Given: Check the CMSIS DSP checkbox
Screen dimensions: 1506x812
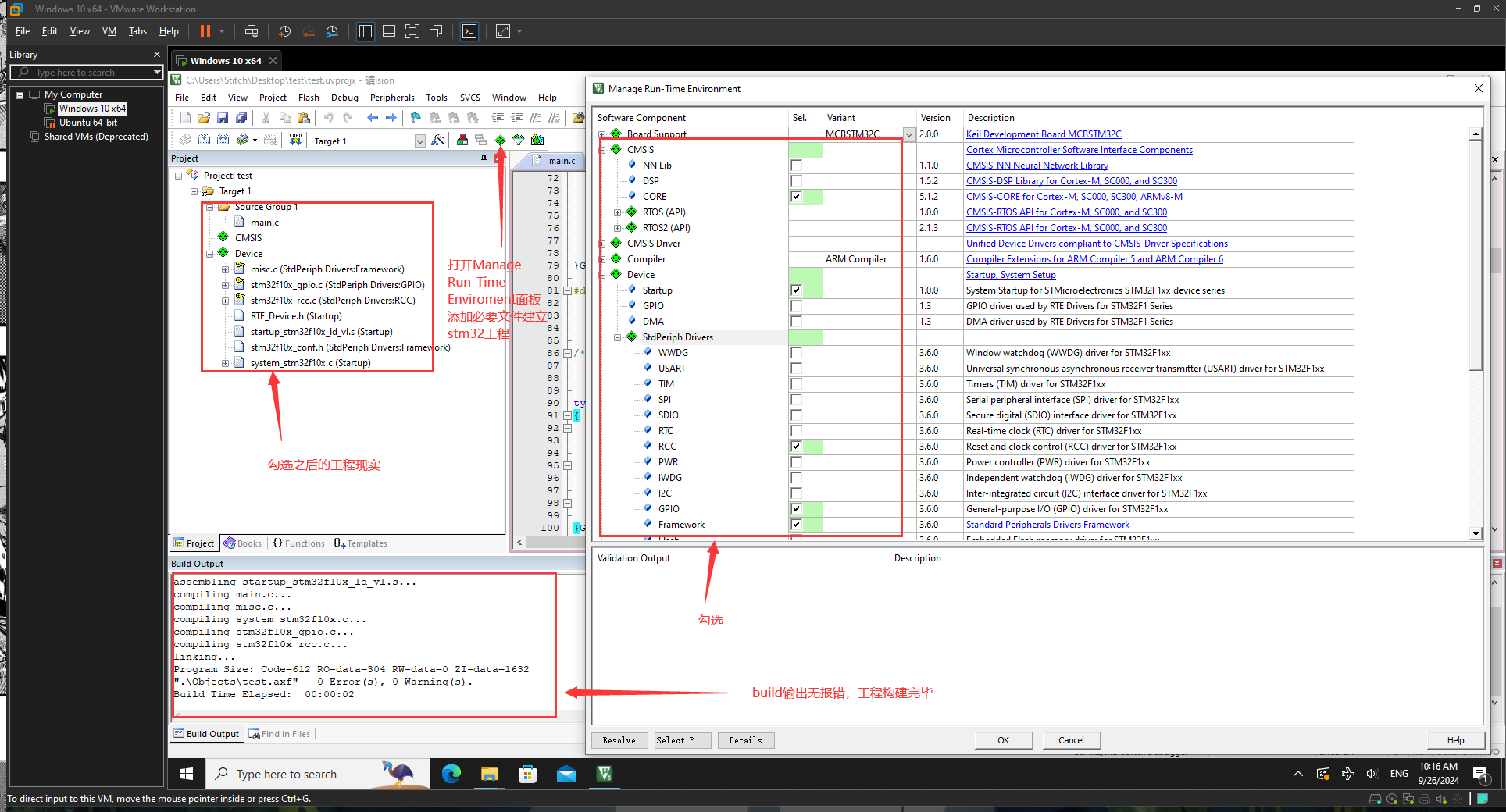Looking at the screenshot, I should [x=796, y=181].
